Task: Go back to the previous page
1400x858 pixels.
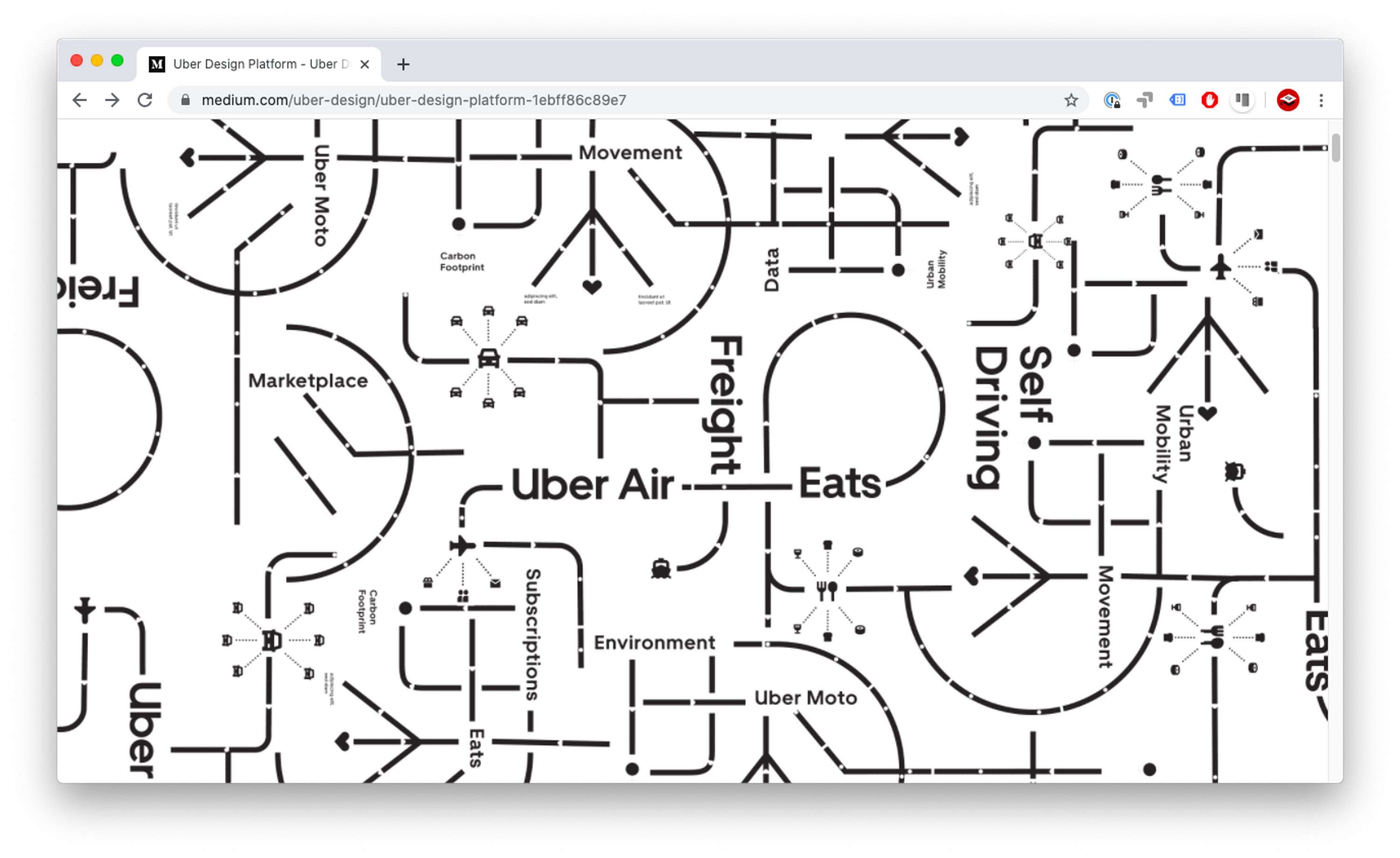Action: pos(79,100)
